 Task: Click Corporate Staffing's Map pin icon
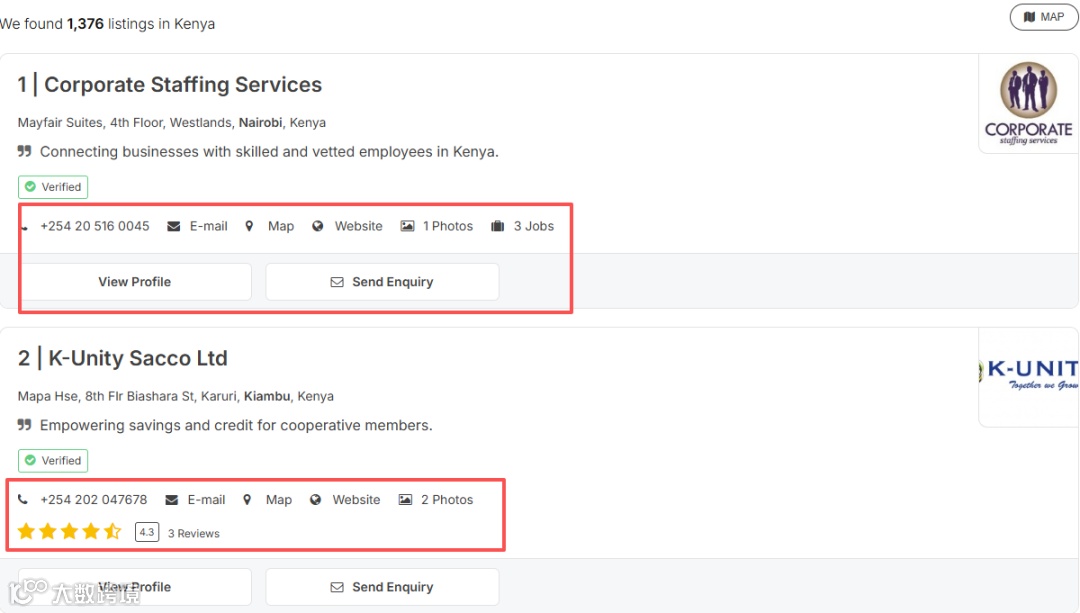coord(249,226)
